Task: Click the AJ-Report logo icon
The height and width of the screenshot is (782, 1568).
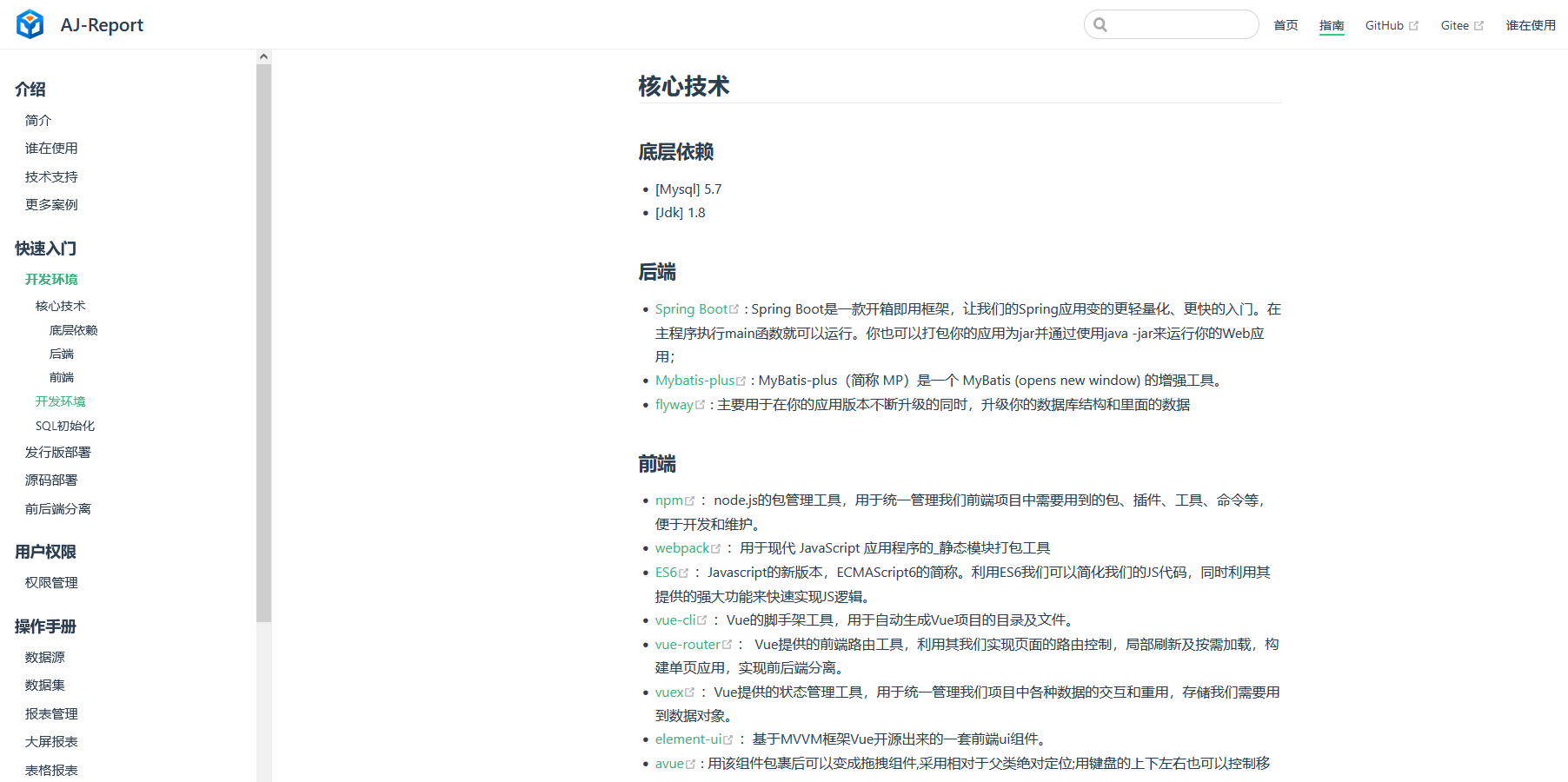Action: (29, 24)
